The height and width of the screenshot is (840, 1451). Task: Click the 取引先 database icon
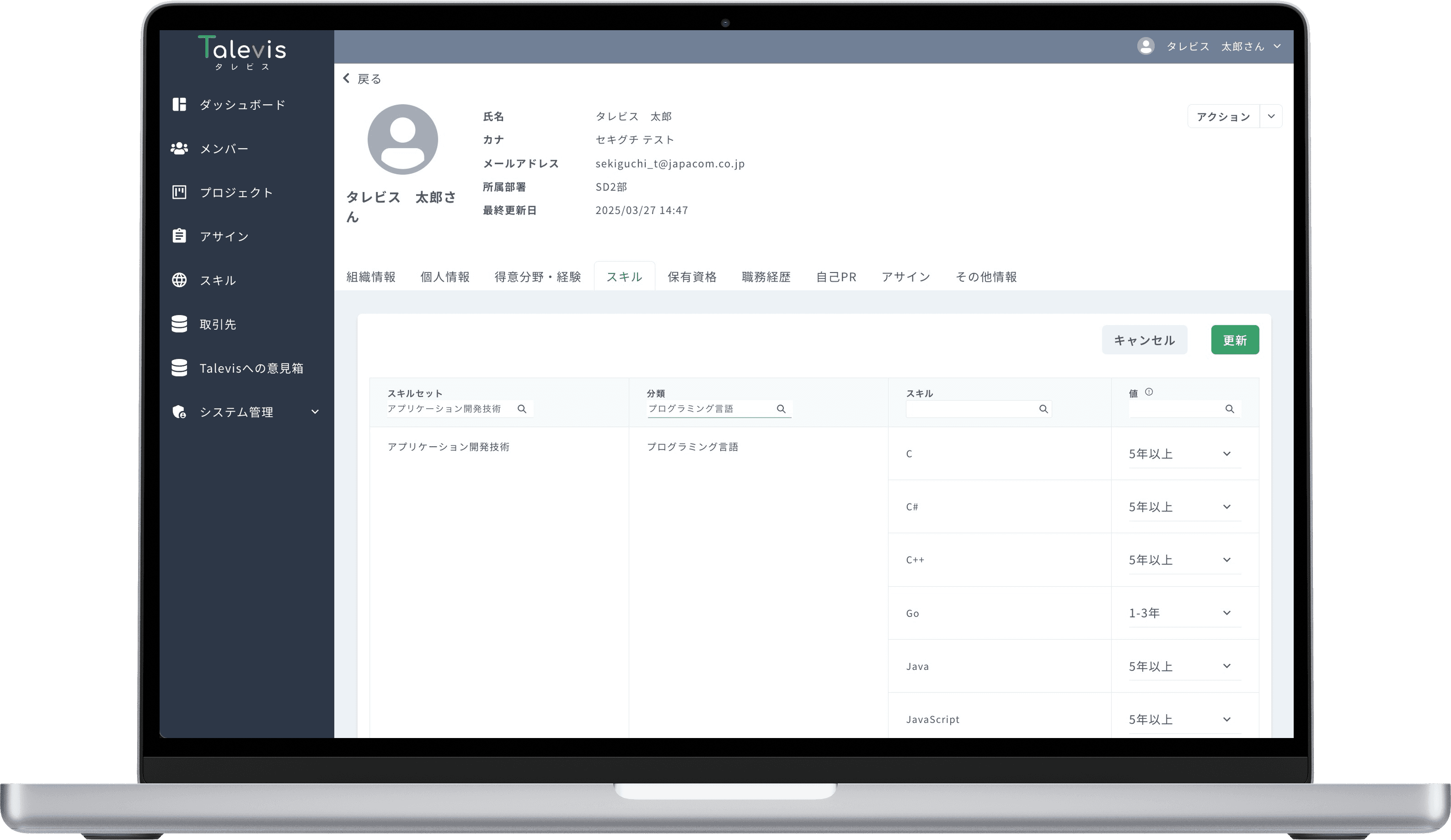click(179, 324)
